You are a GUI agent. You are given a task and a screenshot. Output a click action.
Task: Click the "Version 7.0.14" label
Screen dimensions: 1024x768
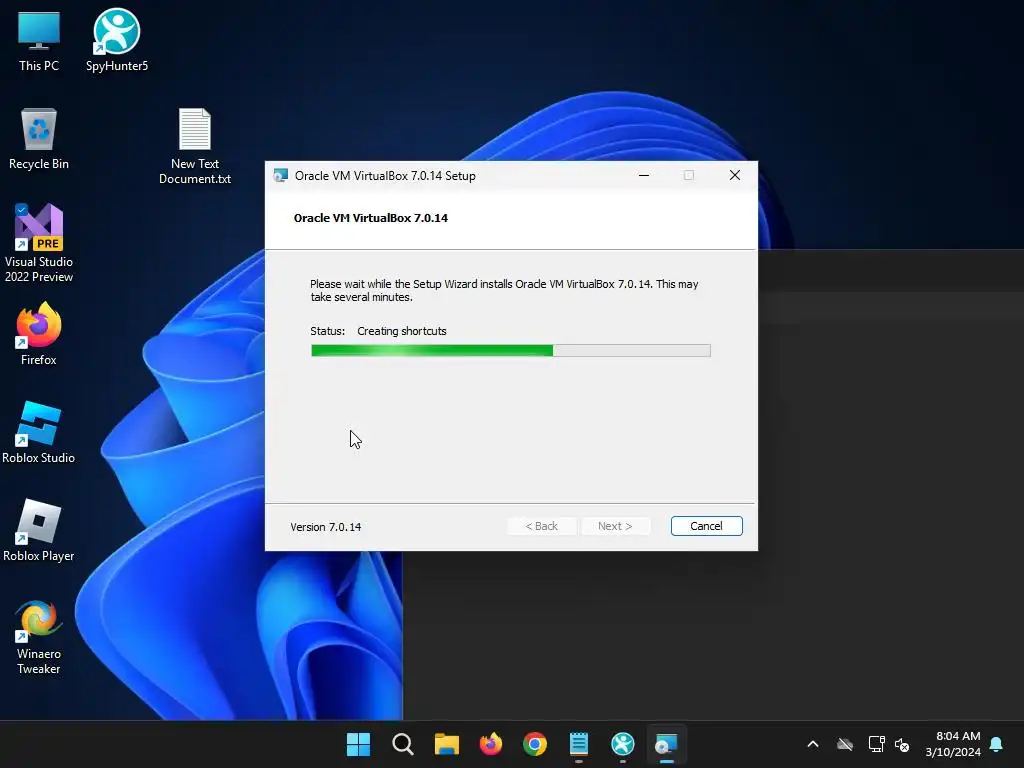(325, 527)
